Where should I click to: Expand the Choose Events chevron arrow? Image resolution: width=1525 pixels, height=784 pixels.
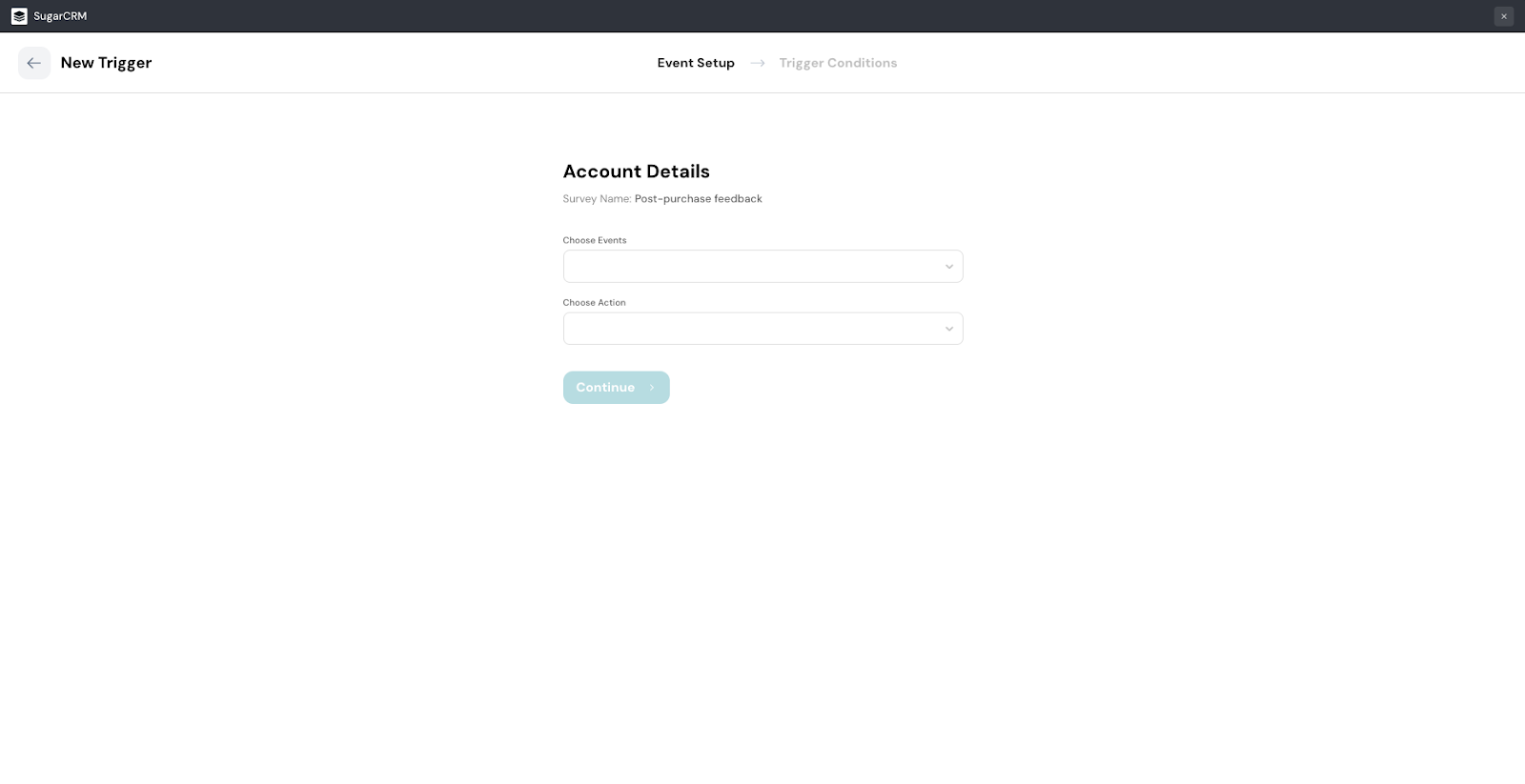[x=948, y=267]
